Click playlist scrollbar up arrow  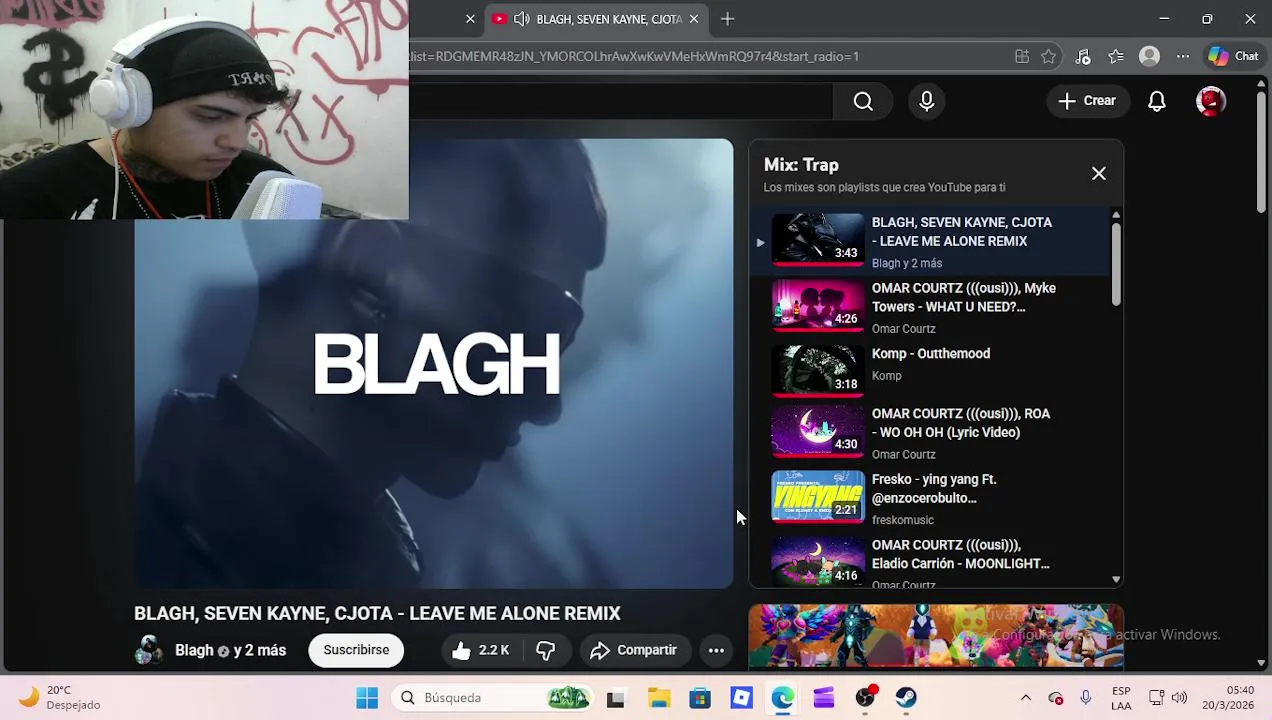[1116, 215]
